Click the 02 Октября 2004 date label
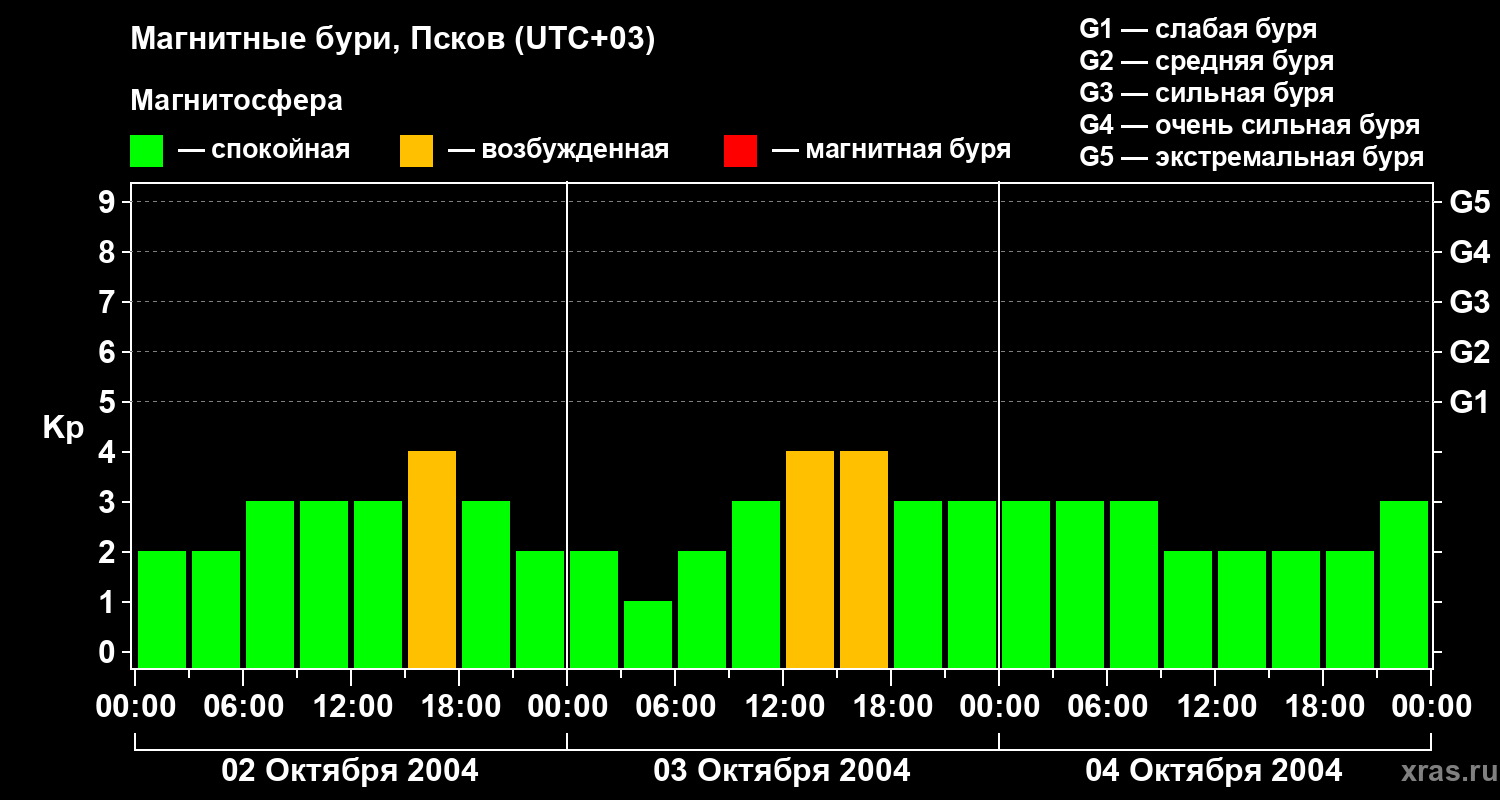 tap(350, 771)
